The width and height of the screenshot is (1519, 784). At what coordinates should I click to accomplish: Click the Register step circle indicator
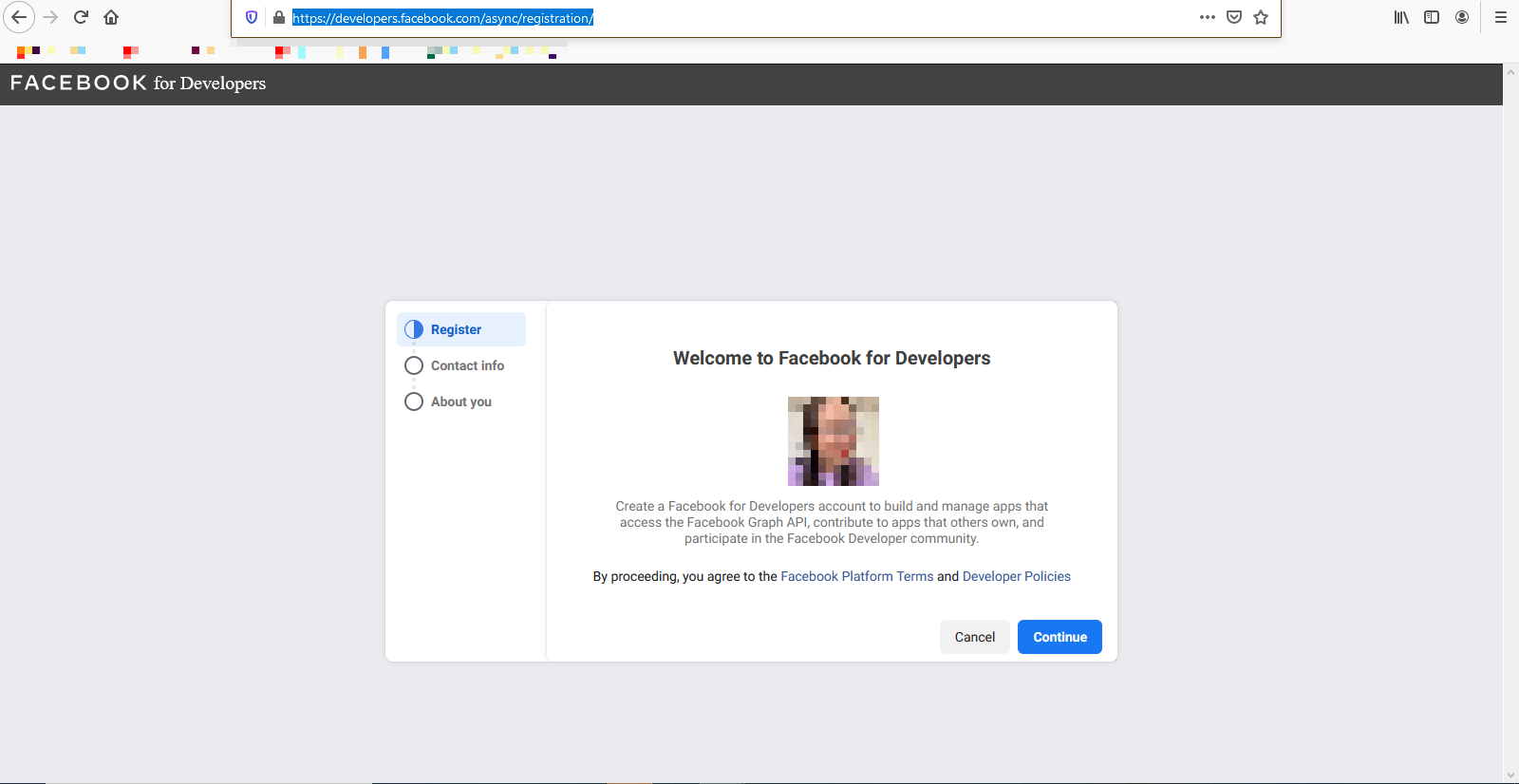[414, 329]
